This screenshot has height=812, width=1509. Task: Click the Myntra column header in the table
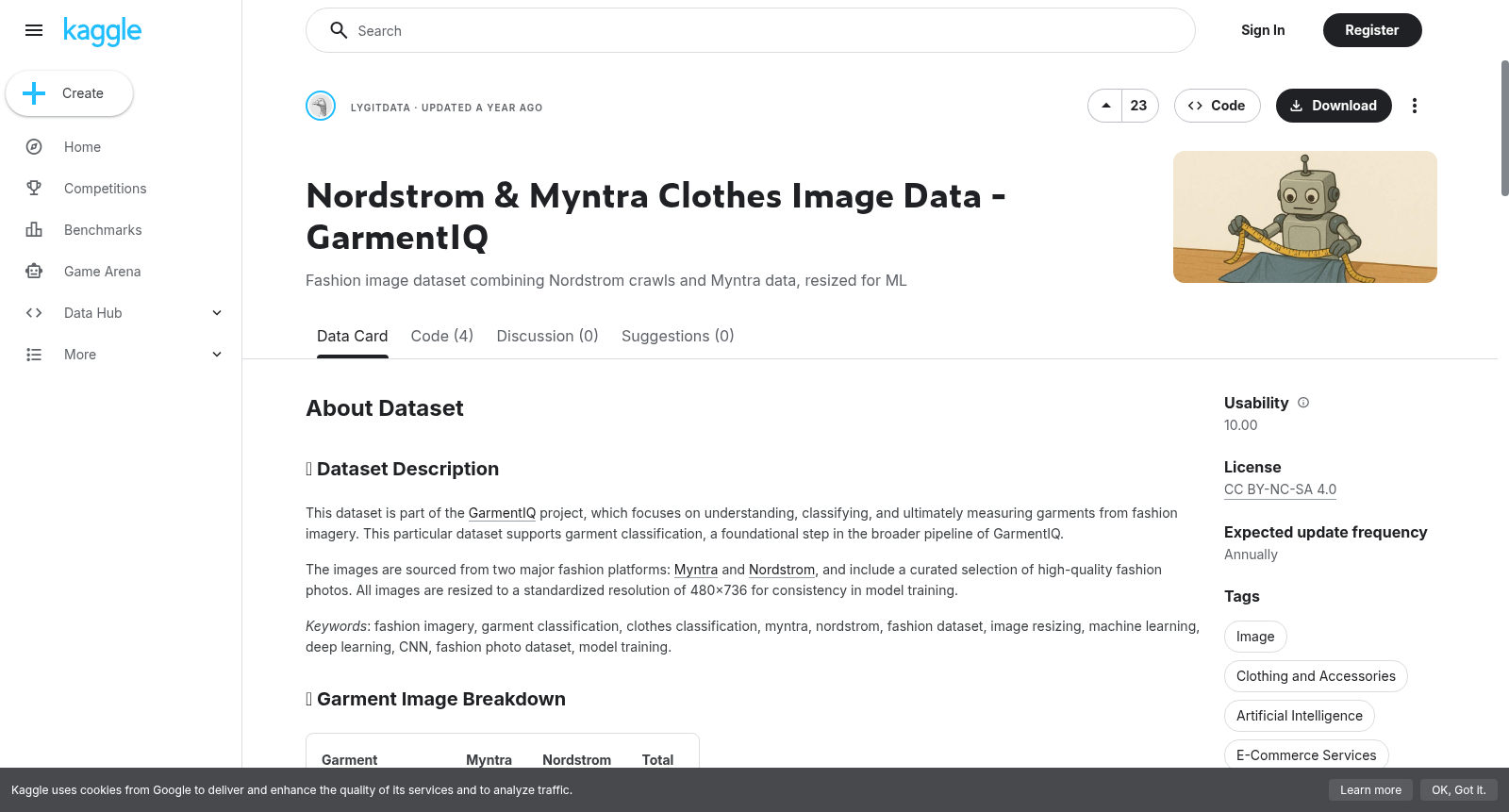tap(489, 760)
